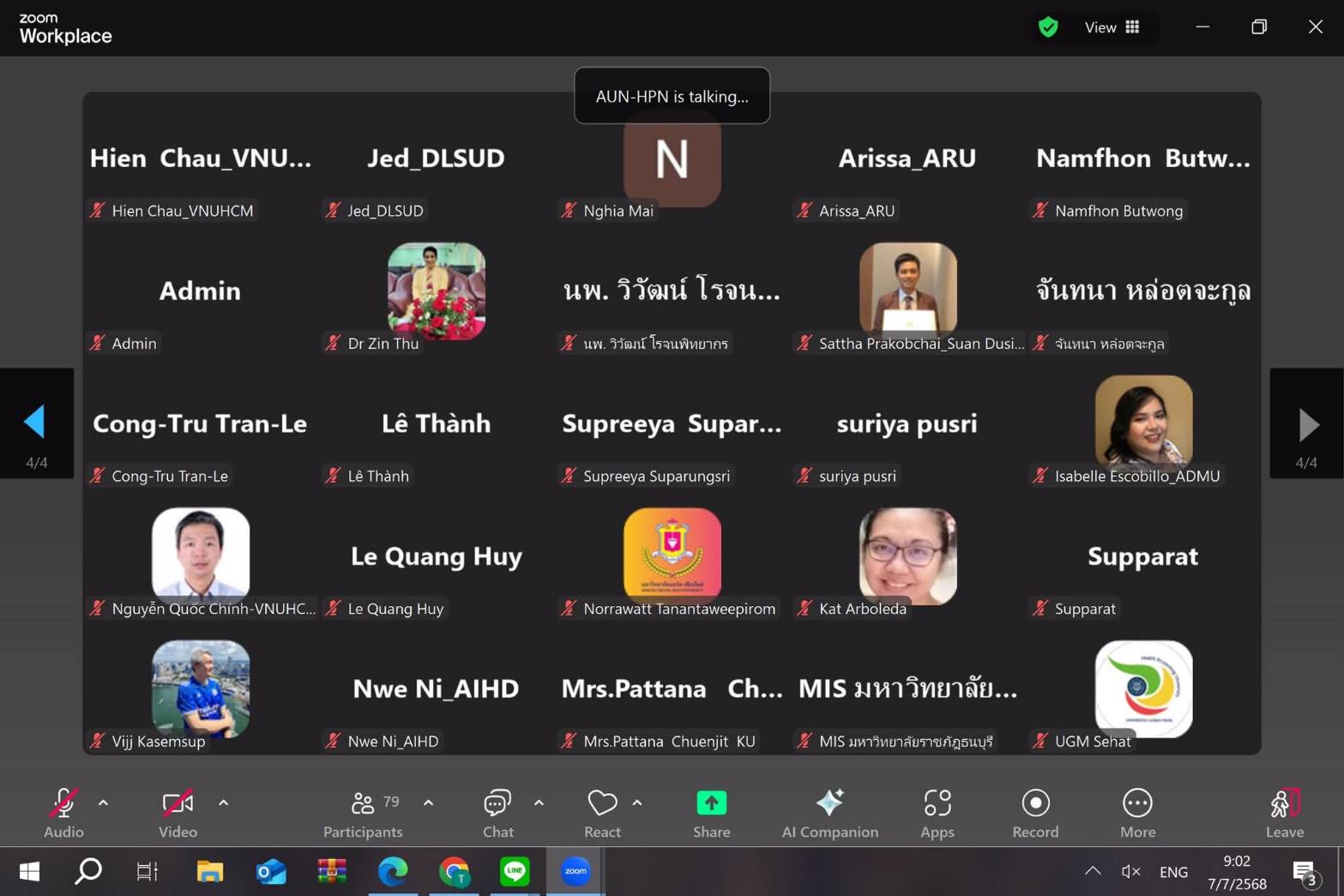Viewport: 1344px width, 896px height.
Task: Expand the chevron beside Participants
Action: 428,803
